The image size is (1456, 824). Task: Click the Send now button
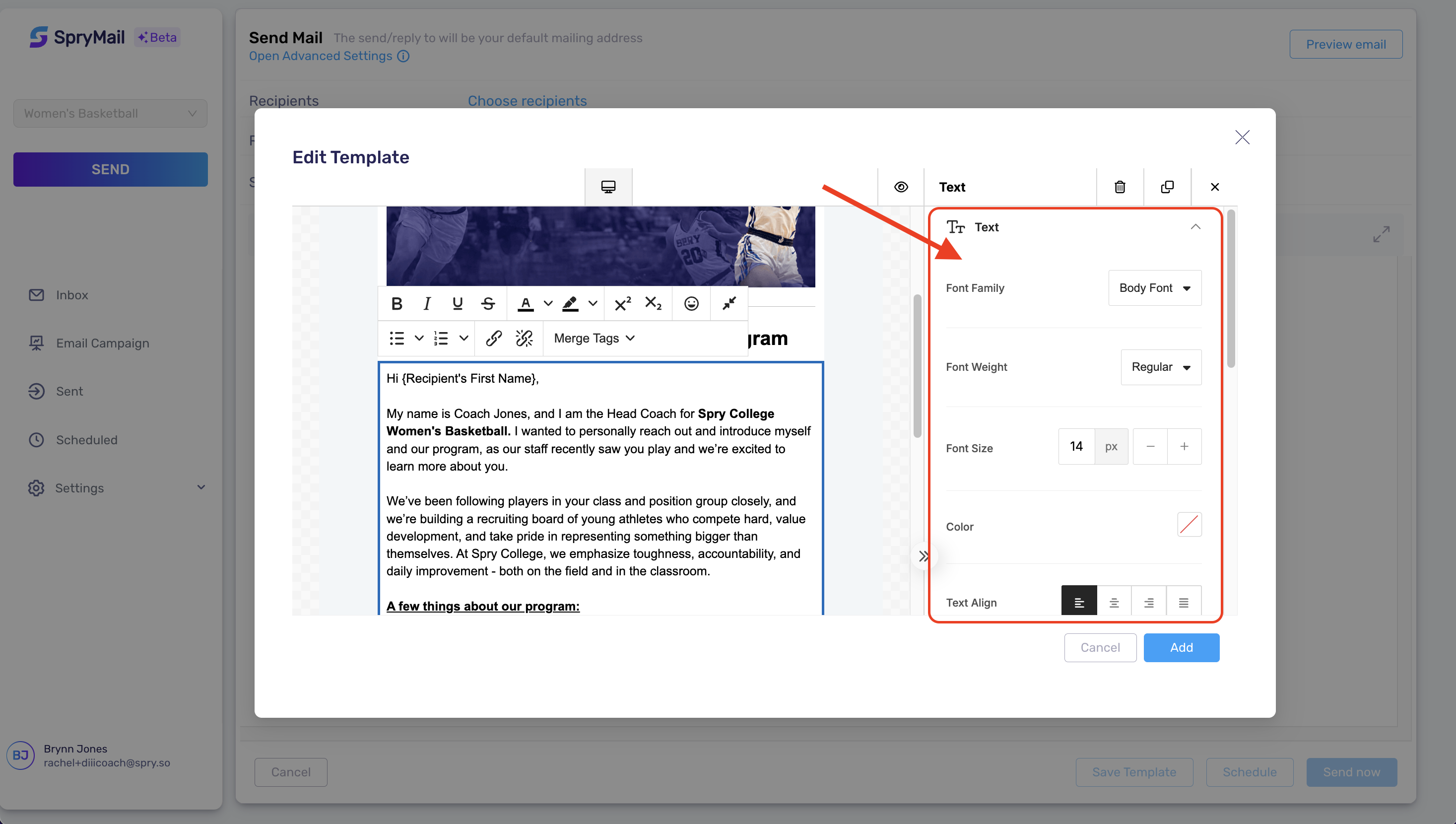pyautogui.click(x=1351, y=772)
